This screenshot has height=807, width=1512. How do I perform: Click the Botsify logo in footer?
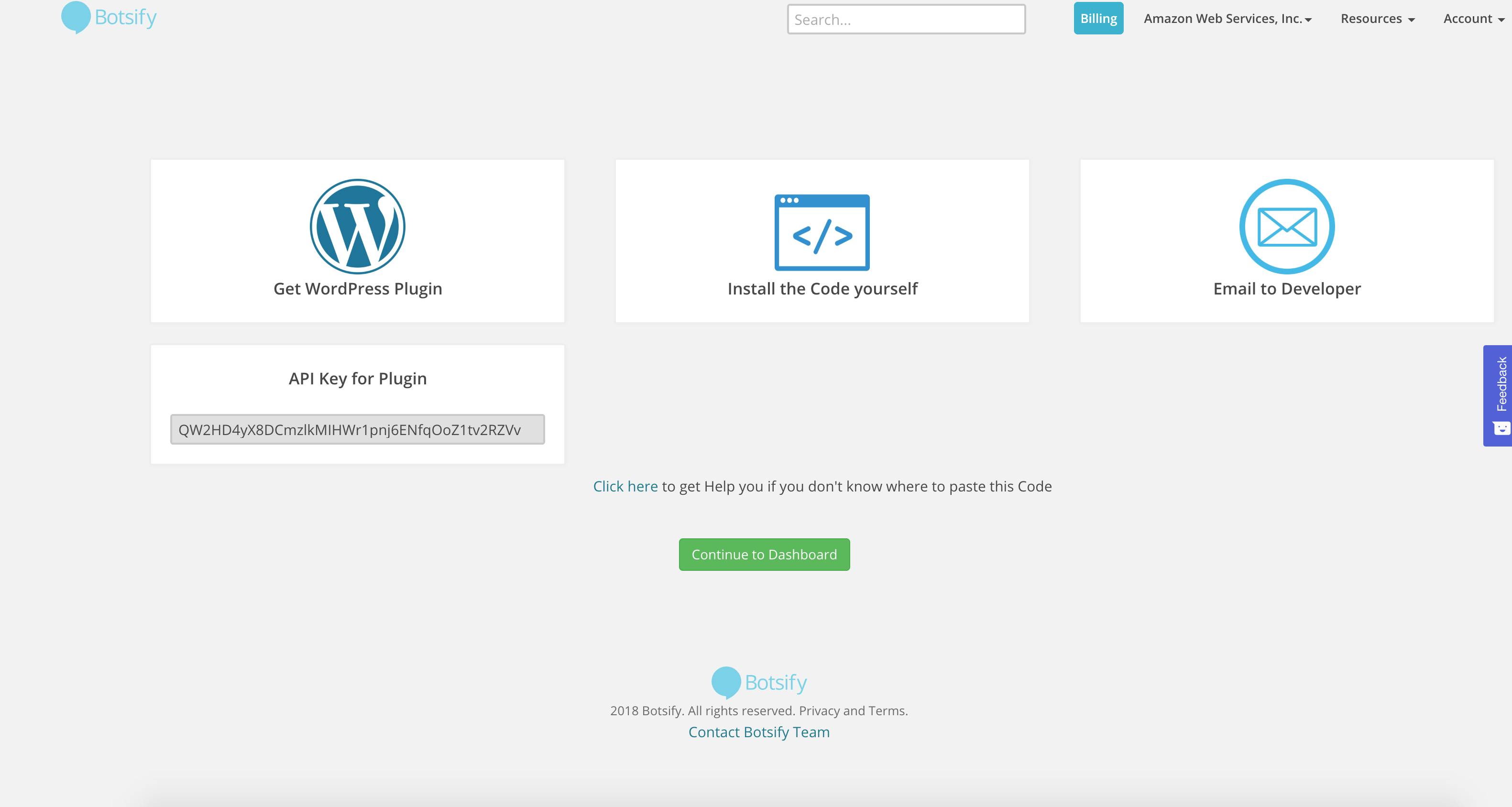[759, 683]
